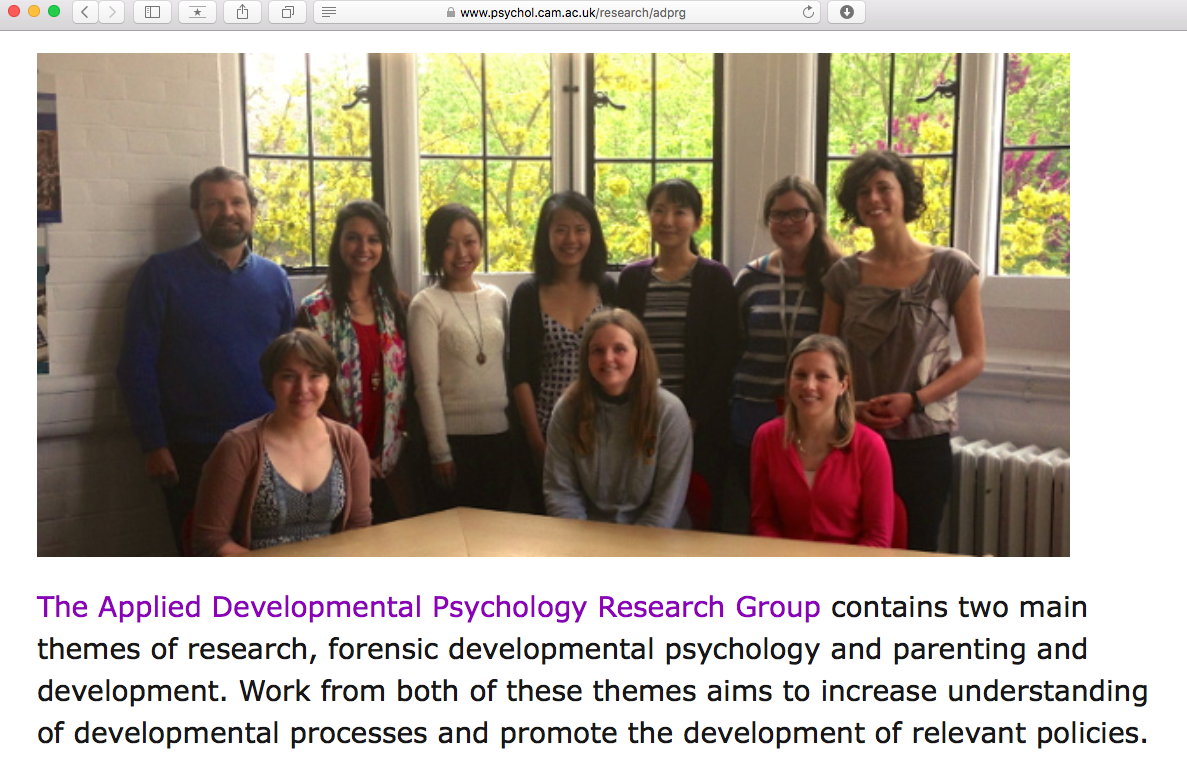Go forward to the next page
This screenshot has height=763, width=1187.
click(111, 12)
